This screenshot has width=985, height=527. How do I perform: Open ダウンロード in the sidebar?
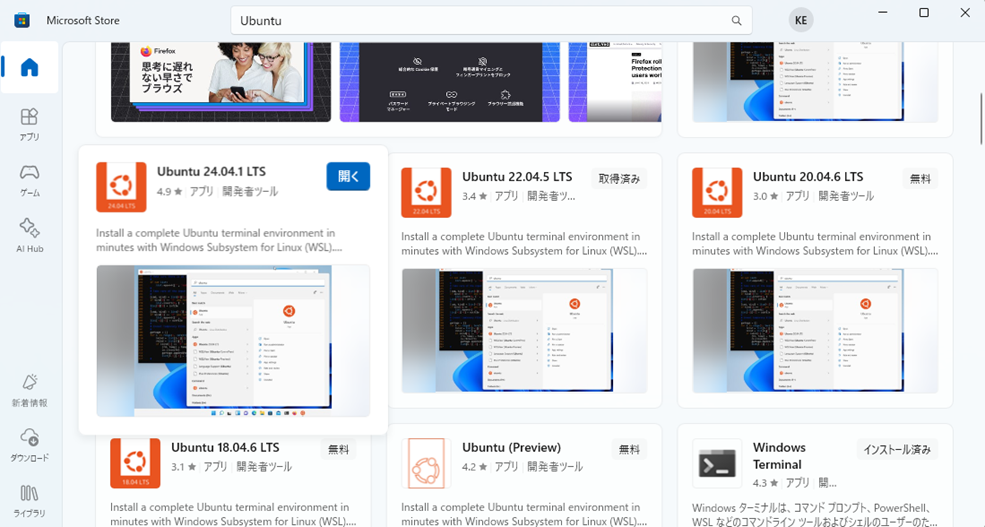(30, 445)
